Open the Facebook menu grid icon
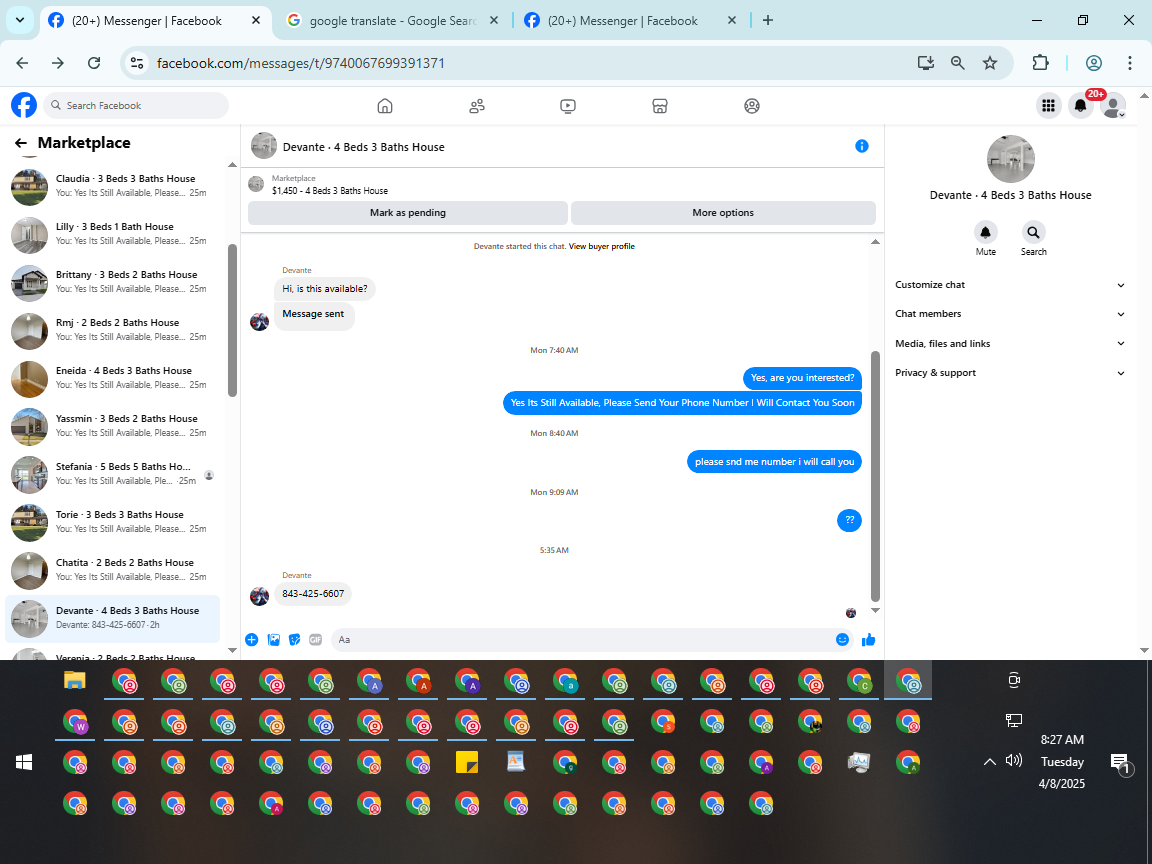This screenshot has height=864, width=1152. 1048,106
